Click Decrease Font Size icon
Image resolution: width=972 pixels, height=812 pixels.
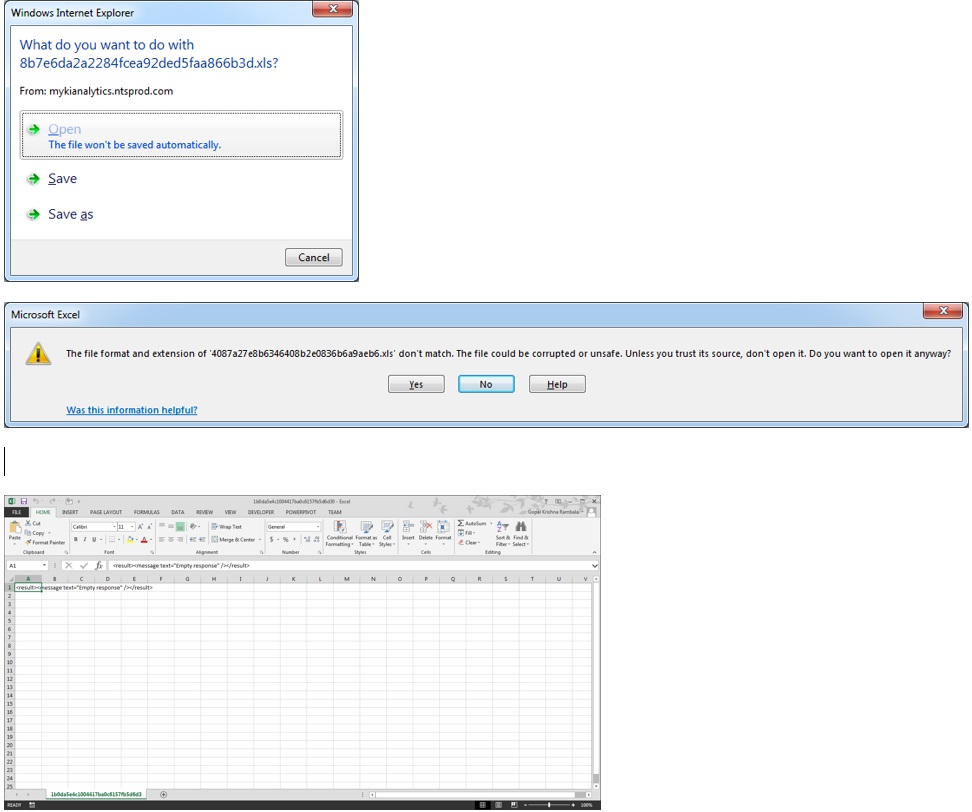coord(149,527)
